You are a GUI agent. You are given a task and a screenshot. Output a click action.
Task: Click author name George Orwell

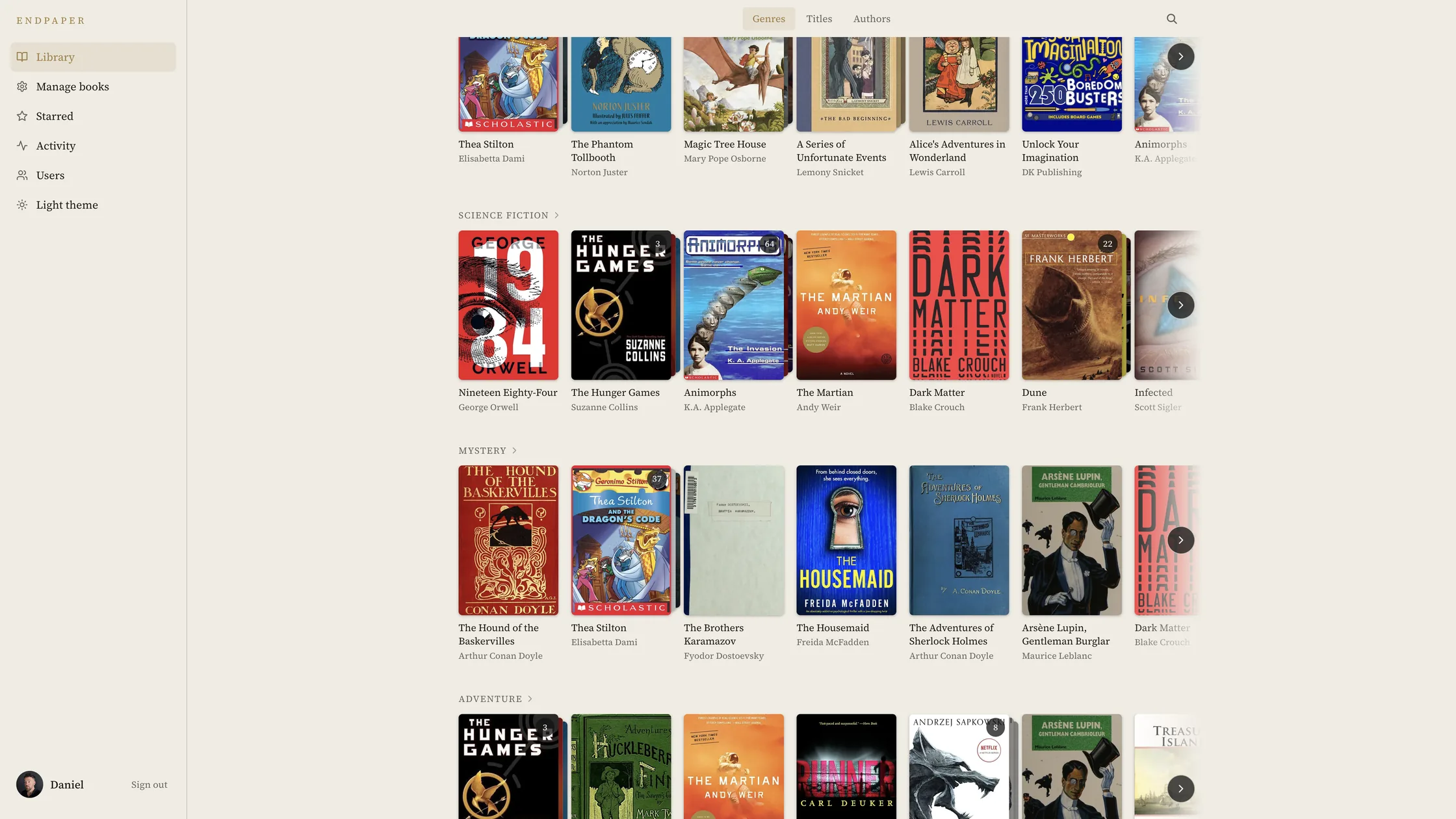coord(488,407)
